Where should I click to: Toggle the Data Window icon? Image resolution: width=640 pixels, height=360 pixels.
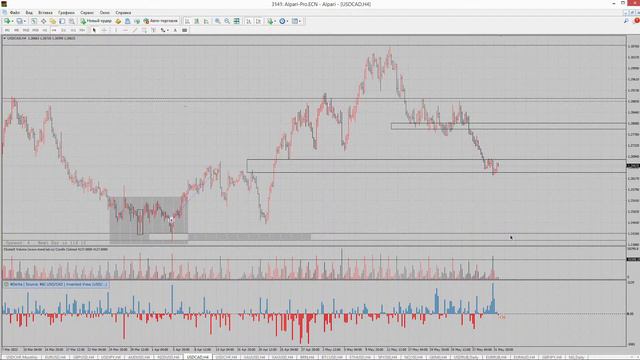pos(43,21)
